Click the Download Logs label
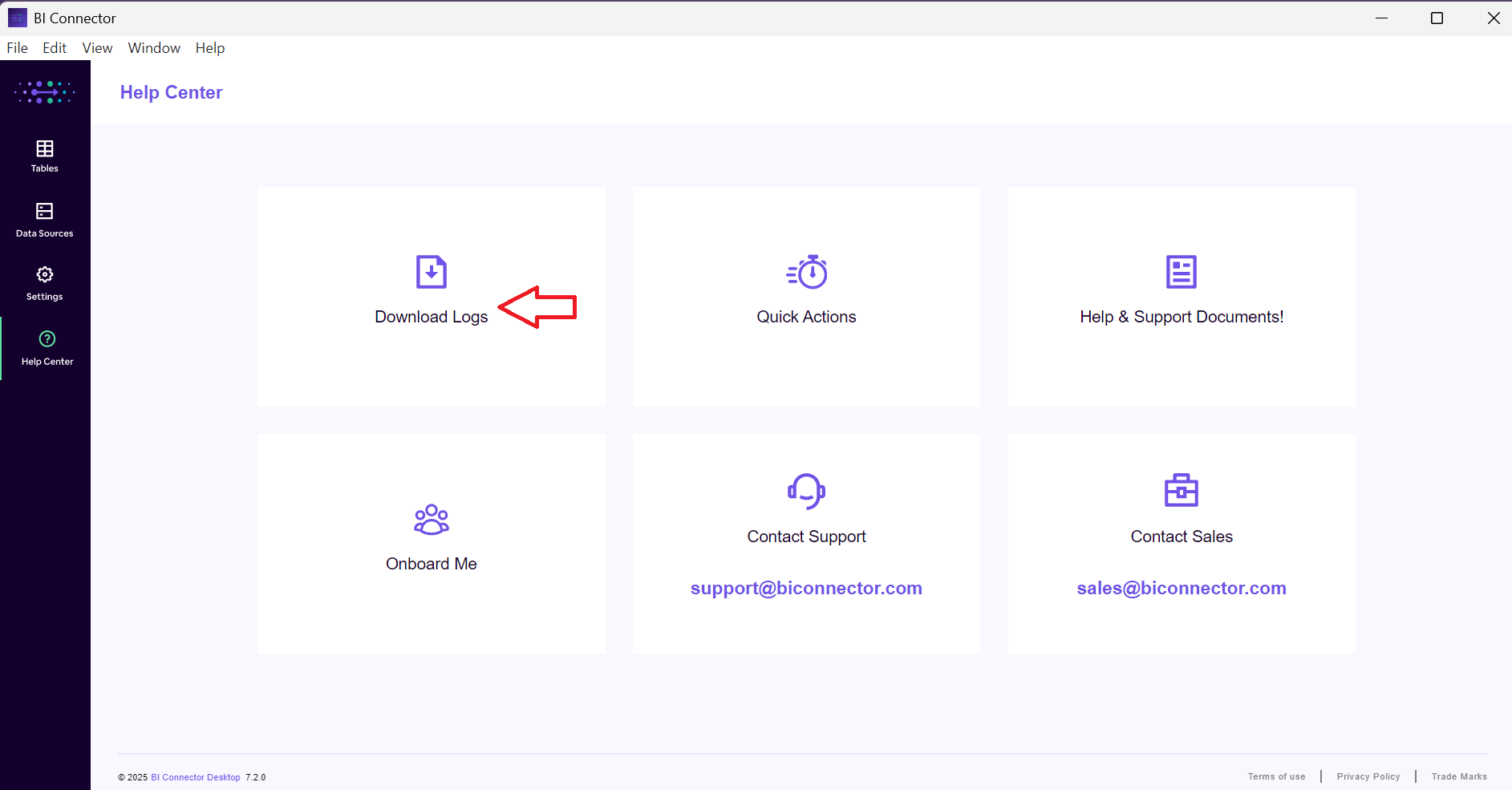Viewport: 1512px width, 790px height. pos(432,317)
